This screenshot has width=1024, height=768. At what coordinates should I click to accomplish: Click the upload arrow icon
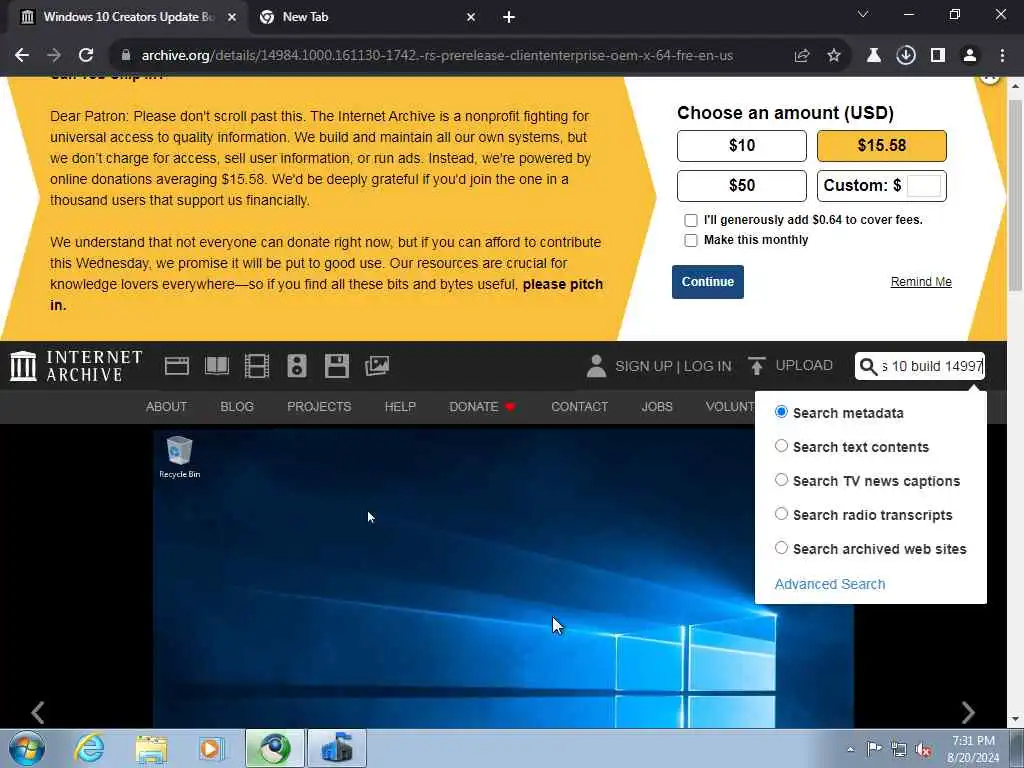click(757, 366)
